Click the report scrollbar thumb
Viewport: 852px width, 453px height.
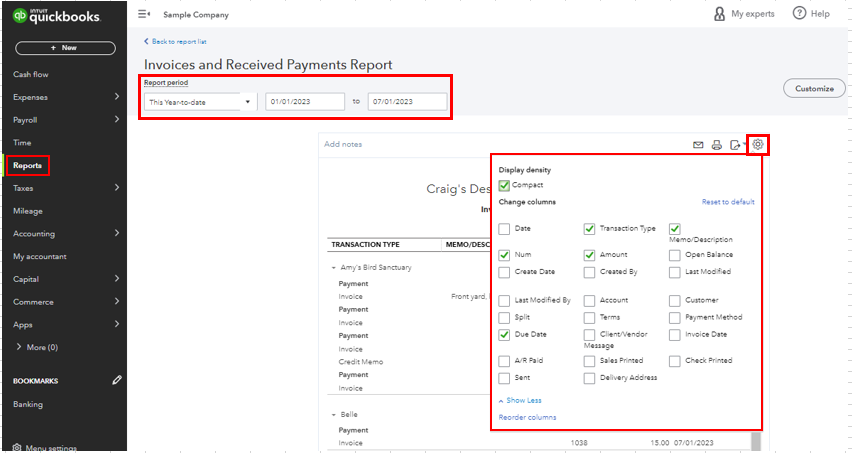(755, 441)
